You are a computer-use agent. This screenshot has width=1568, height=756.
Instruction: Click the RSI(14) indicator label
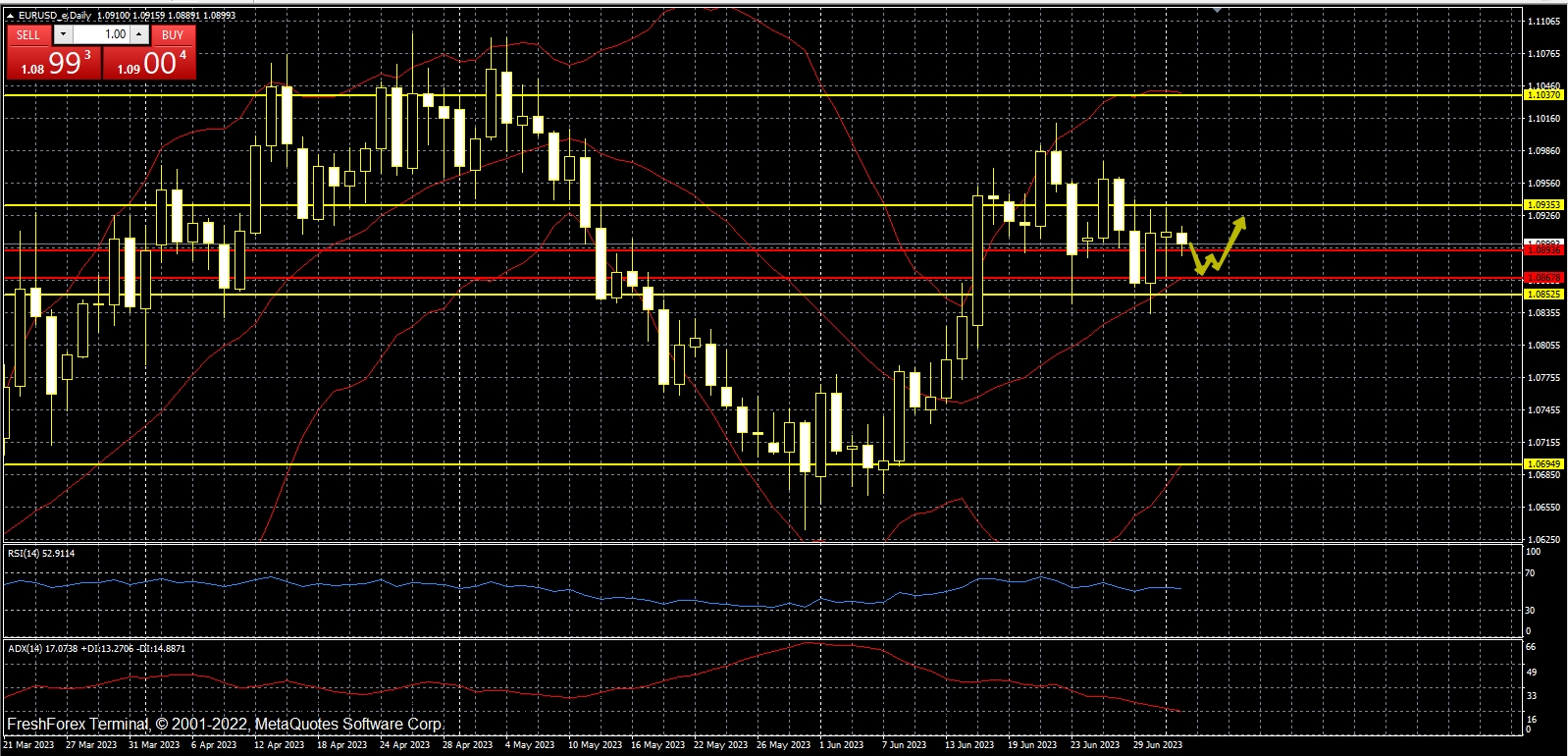click(41, 554)
